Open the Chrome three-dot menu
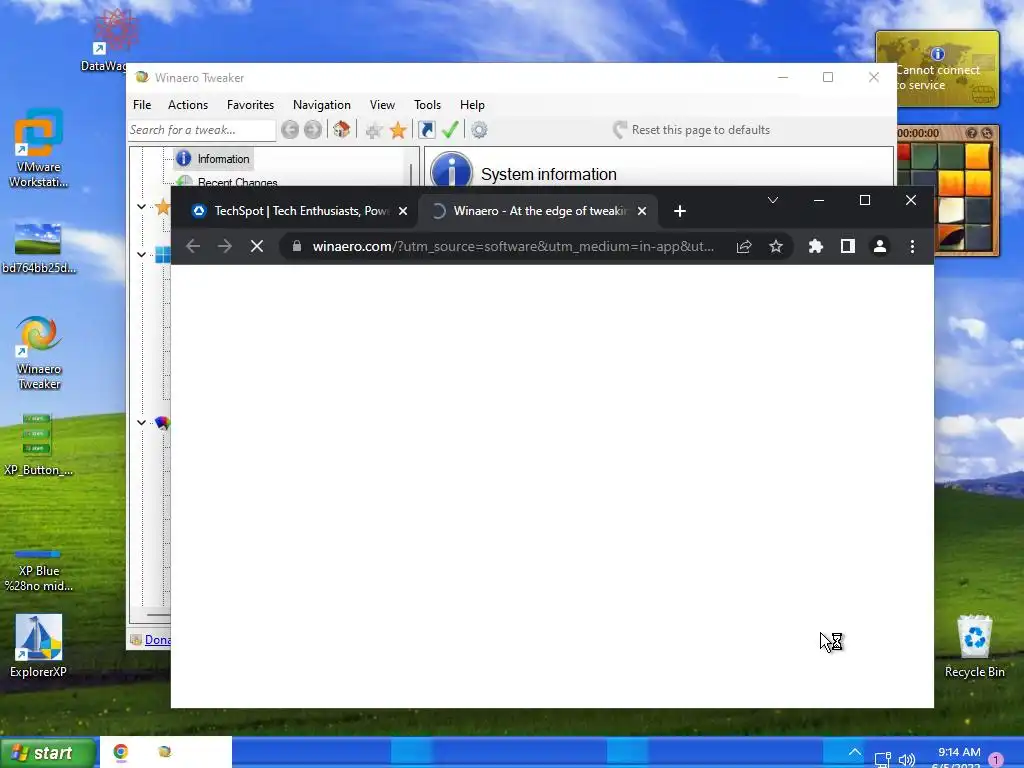The height and width of the screenshot is (768, 1024). tap(912, 246)
